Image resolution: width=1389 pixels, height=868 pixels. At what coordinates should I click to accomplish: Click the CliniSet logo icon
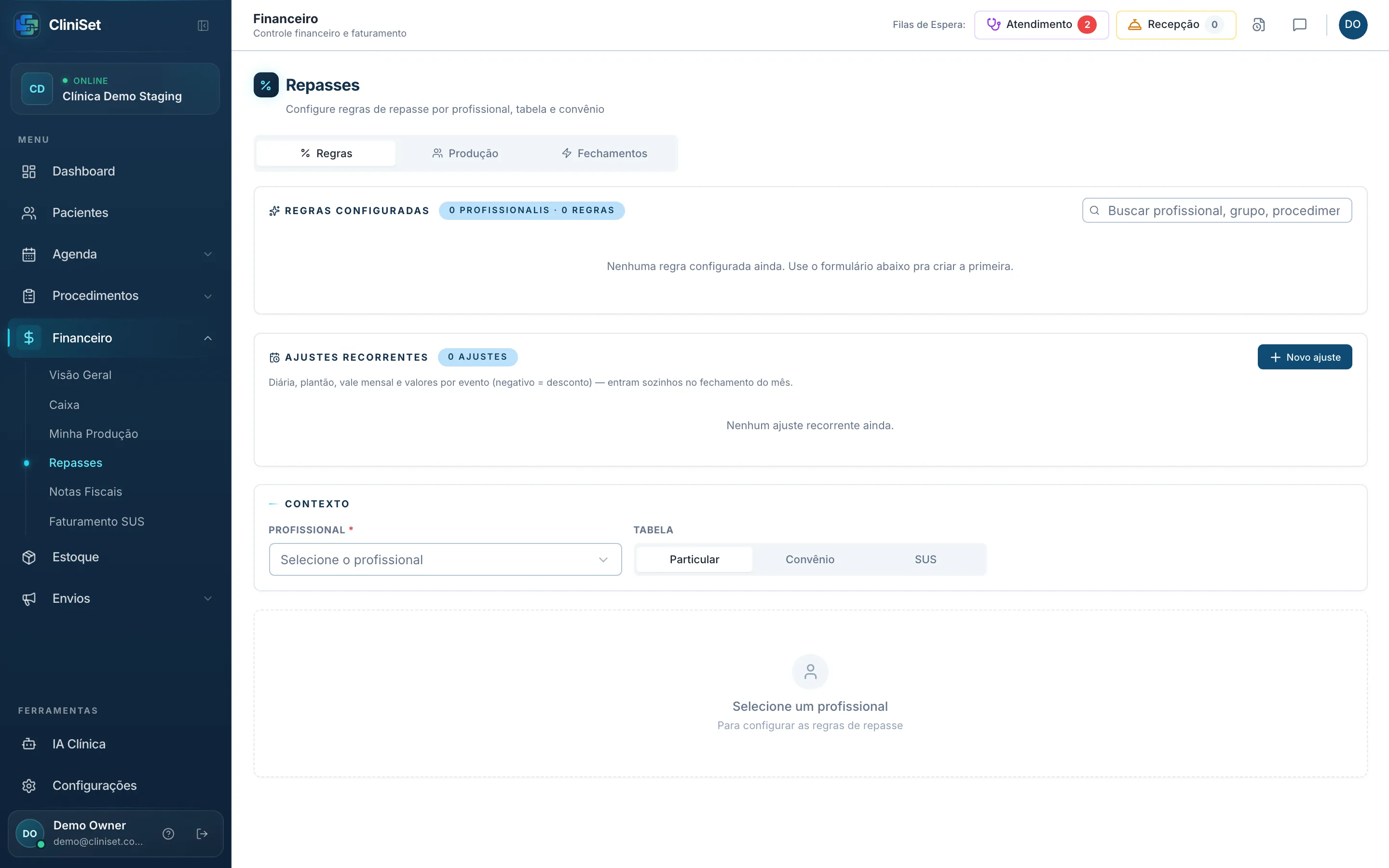point(27,25)
